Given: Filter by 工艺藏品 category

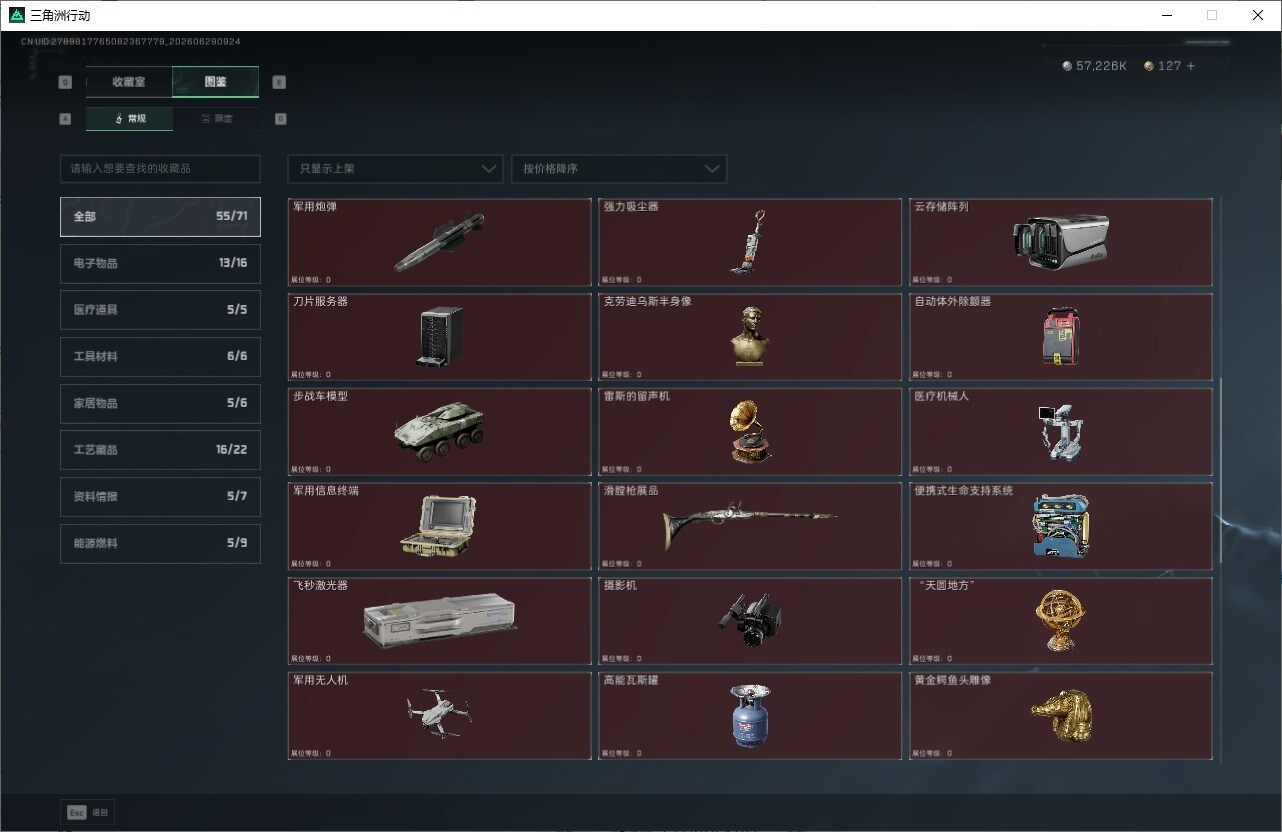Looking at the screenshot, I should click(x=160, y=450).
